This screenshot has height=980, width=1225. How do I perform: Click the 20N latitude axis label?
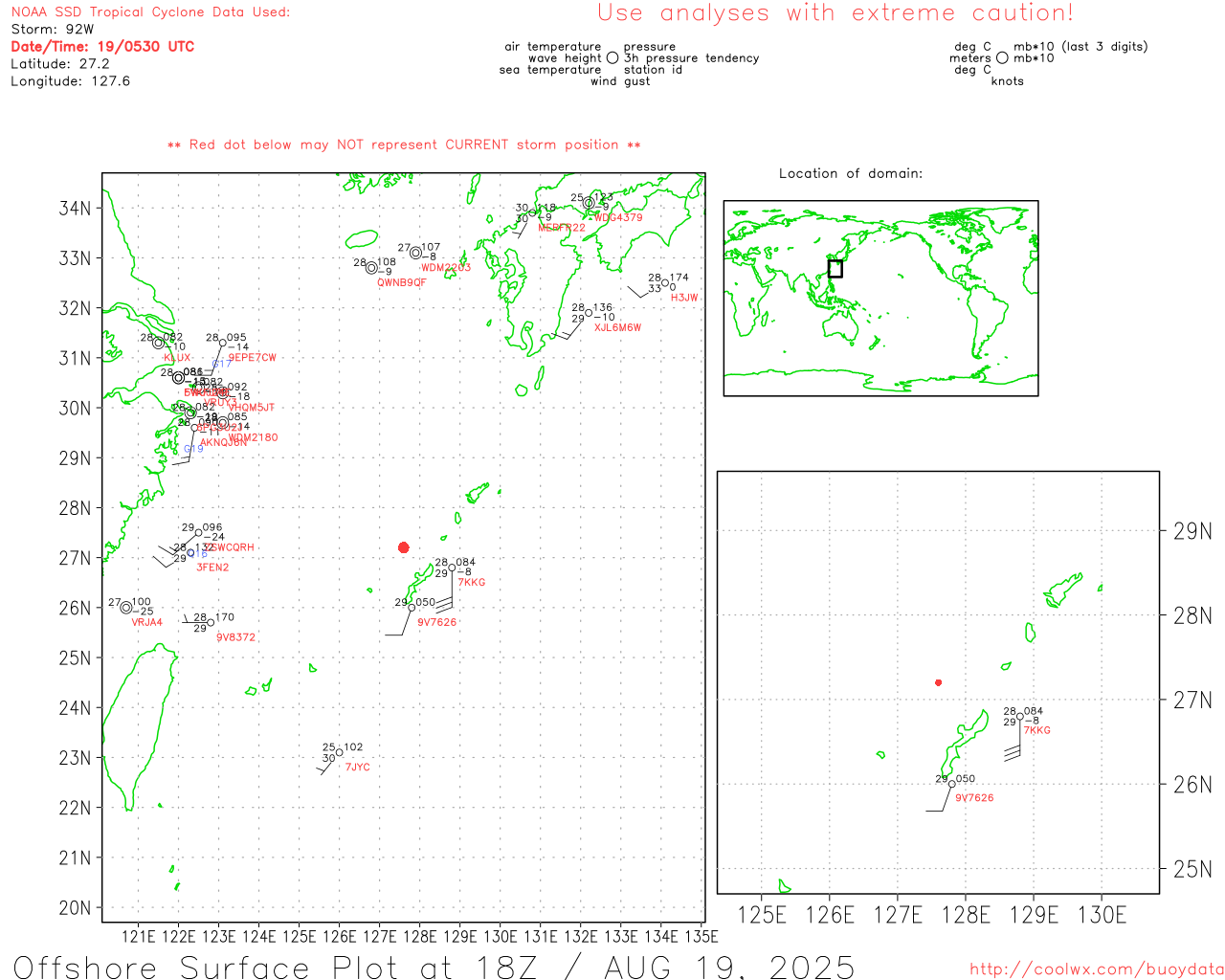(x=76, y=907)
